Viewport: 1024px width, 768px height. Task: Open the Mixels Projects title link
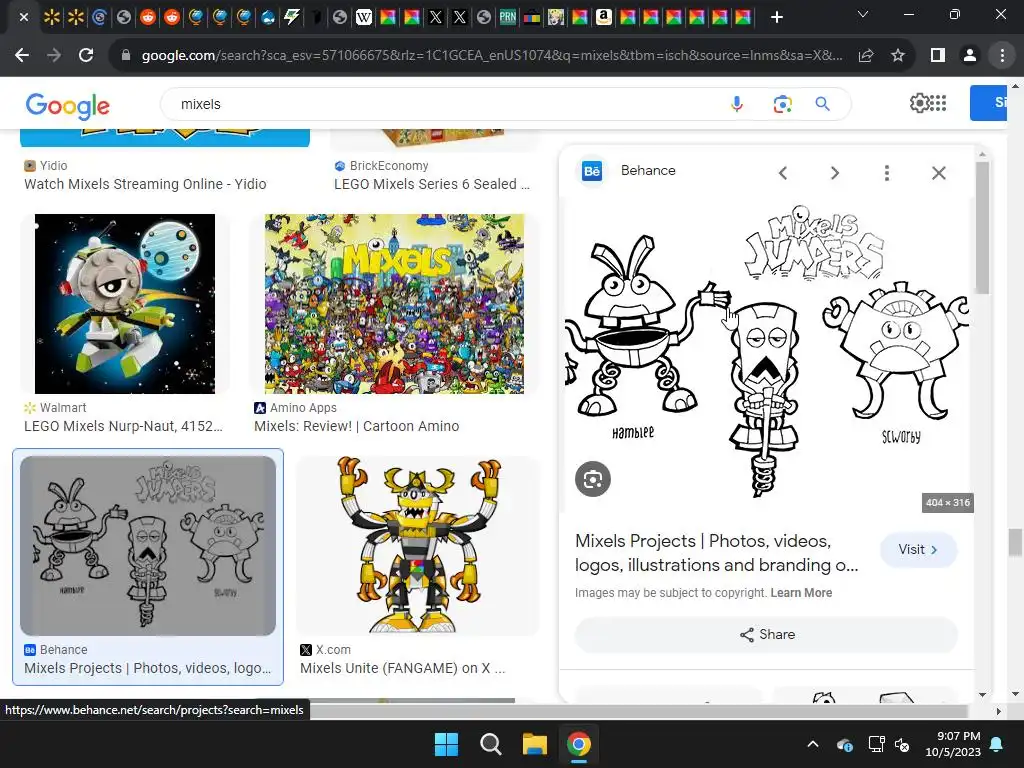pos(716,553)
